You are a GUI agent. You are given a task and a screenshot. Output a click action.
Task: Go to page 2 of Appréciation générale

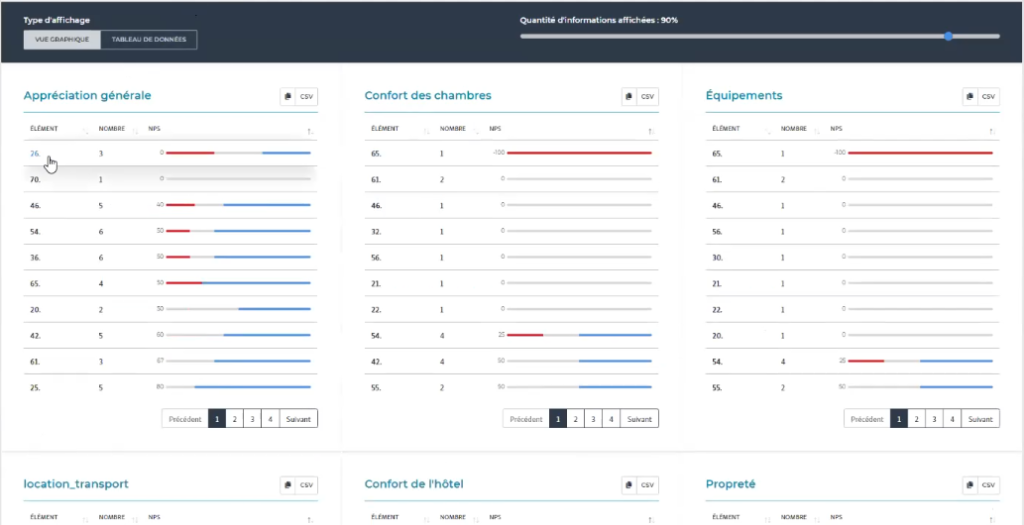234,419
